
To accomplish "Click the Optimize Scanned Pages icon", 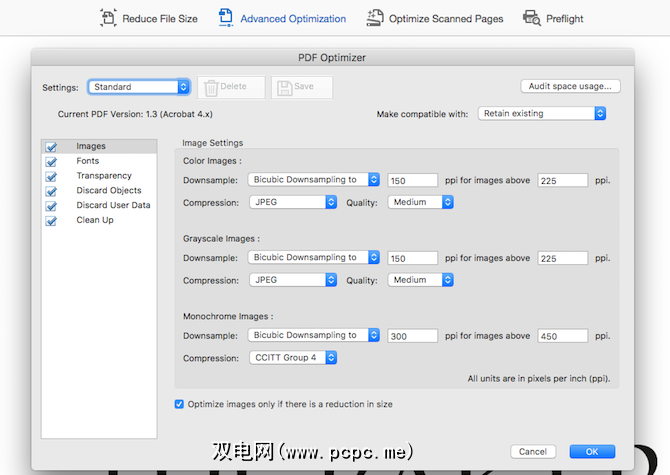I will [x=375, y=18].
